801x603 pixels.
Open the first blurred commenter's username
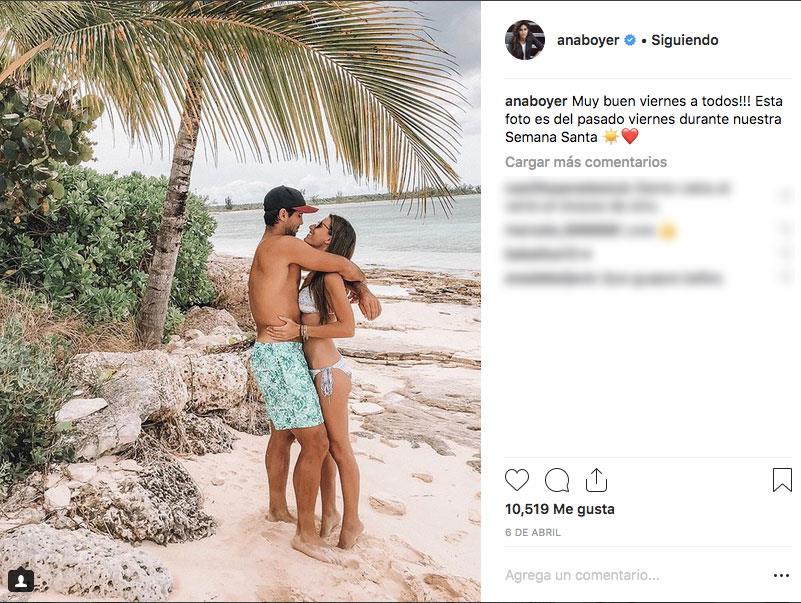[567, 188]
